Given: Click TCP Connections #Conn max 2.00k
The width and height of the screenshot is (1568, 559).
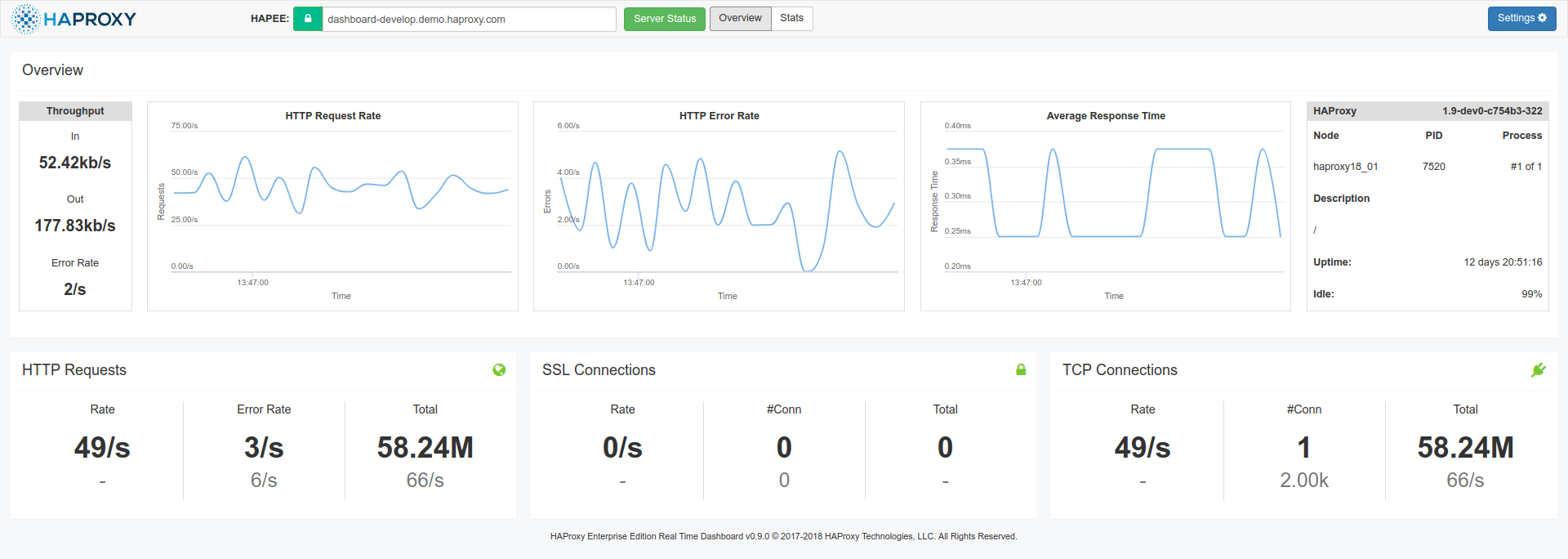Looking at the screenshot, I should [1304, 481].
